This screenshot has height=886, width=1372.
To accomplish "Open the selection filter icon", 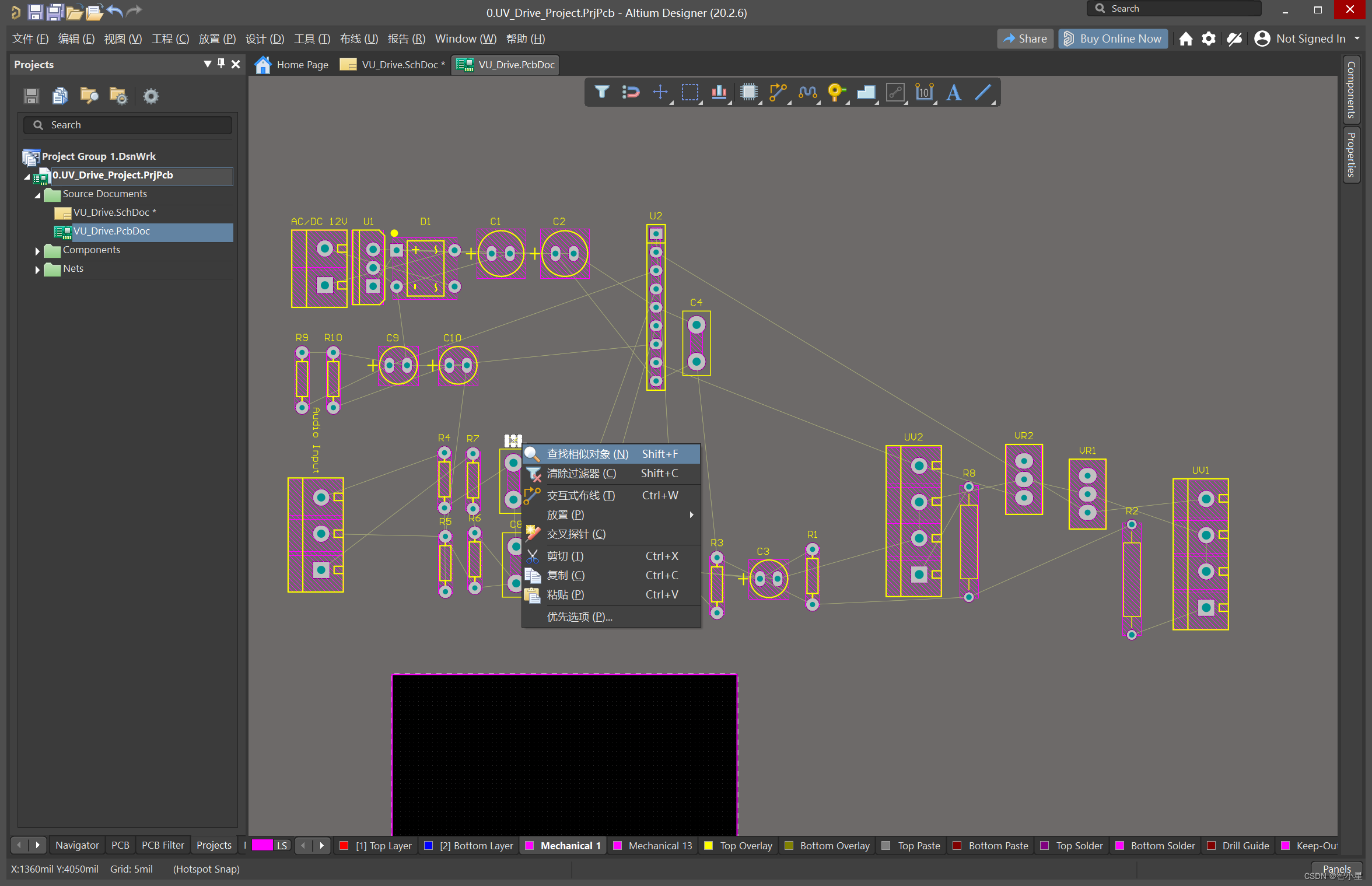I will coord(601,92).
